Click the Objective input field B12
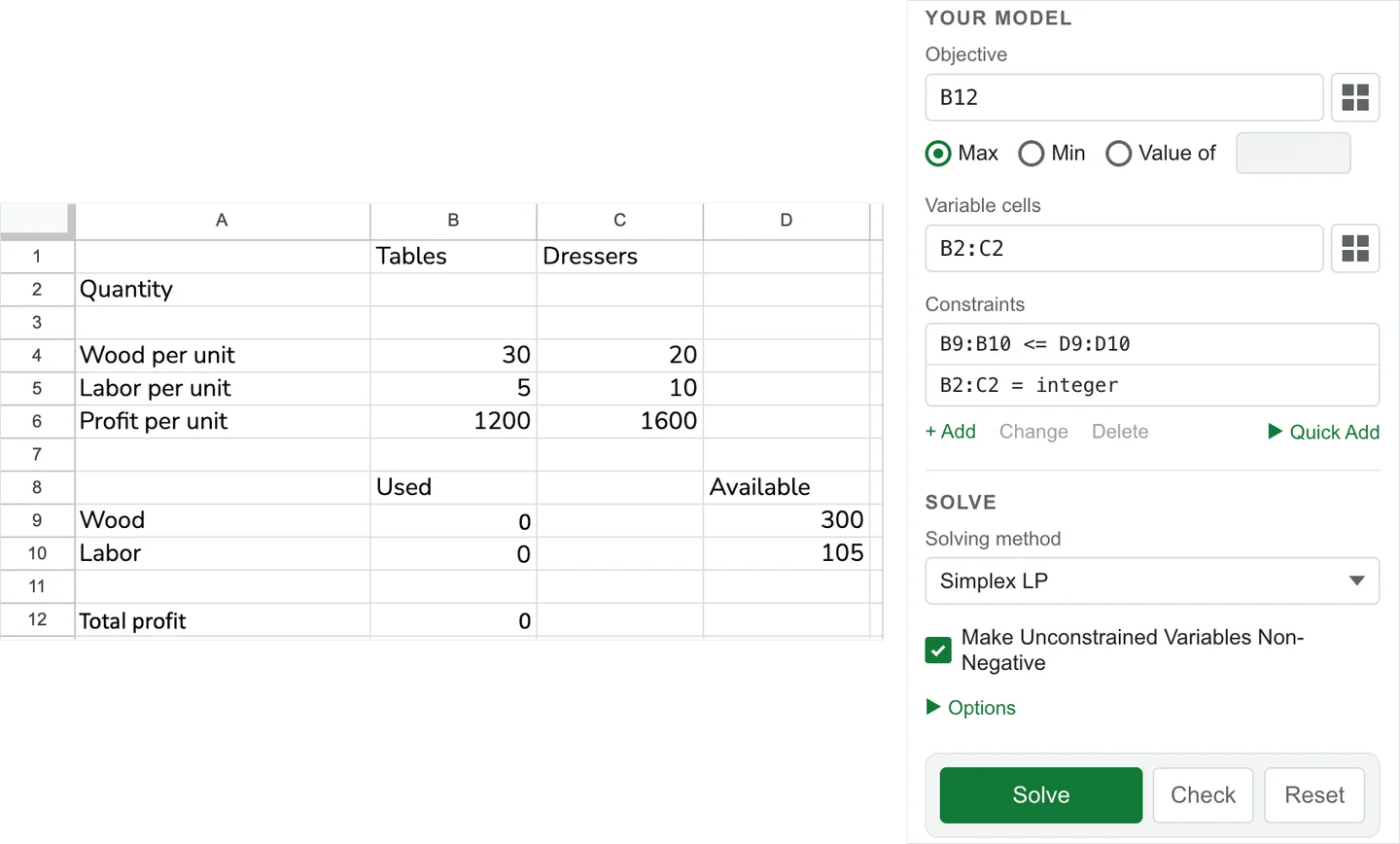This screenshot has width=1400, height=844. click(1124, 97)
